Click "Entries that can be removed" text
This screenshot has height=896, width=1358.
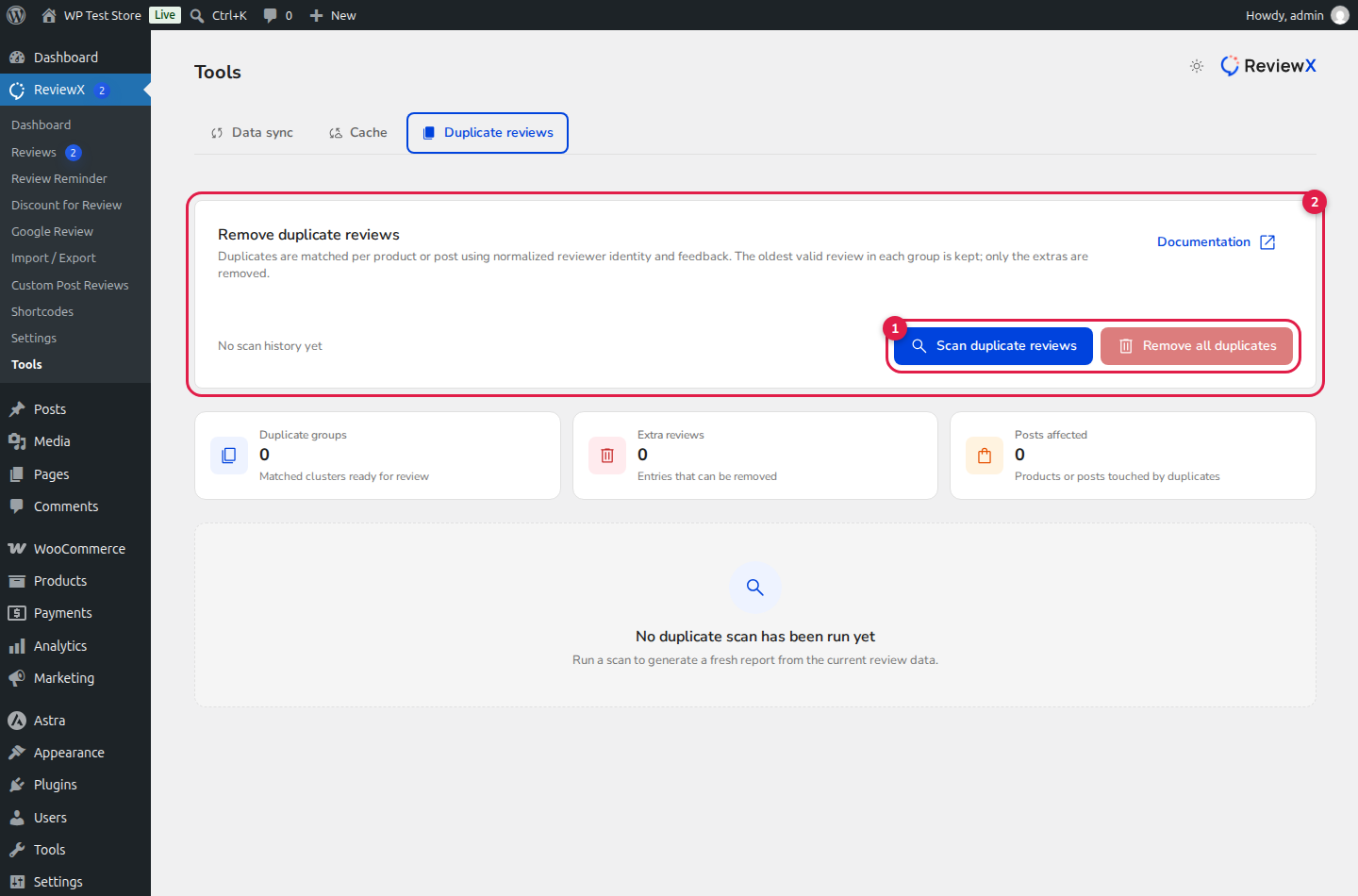click(x=707, y=476)
